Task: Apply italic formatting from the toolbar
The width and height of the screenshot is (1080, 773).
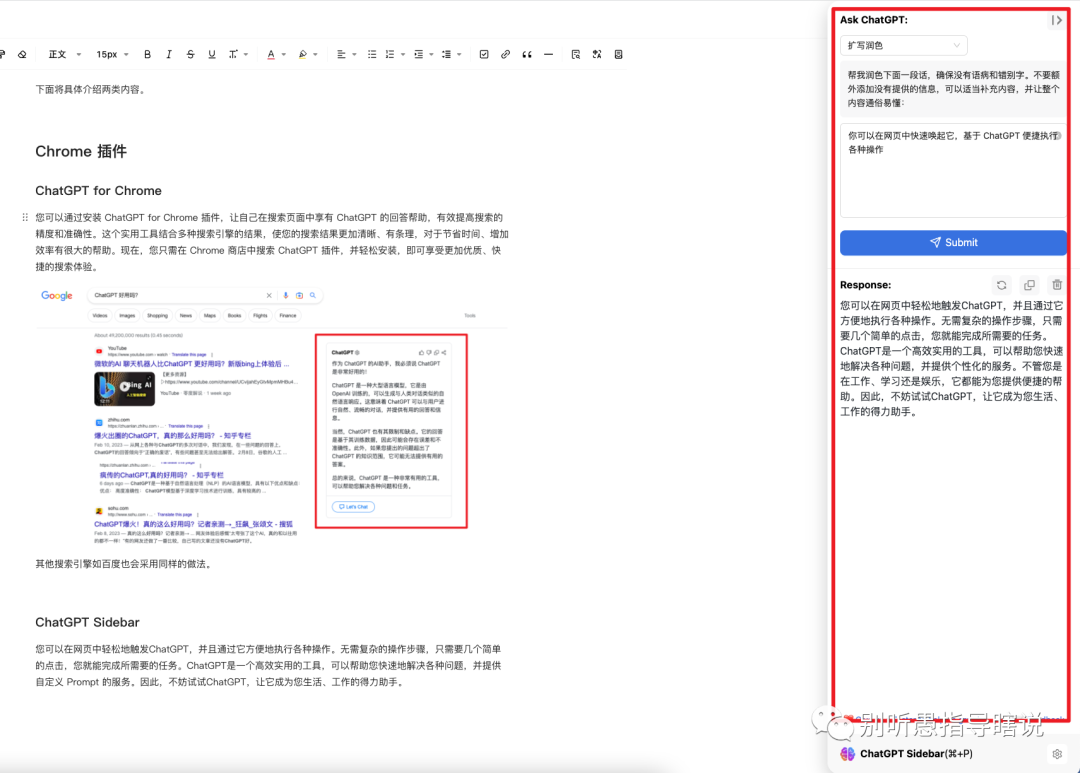Action: pos(169,54)
